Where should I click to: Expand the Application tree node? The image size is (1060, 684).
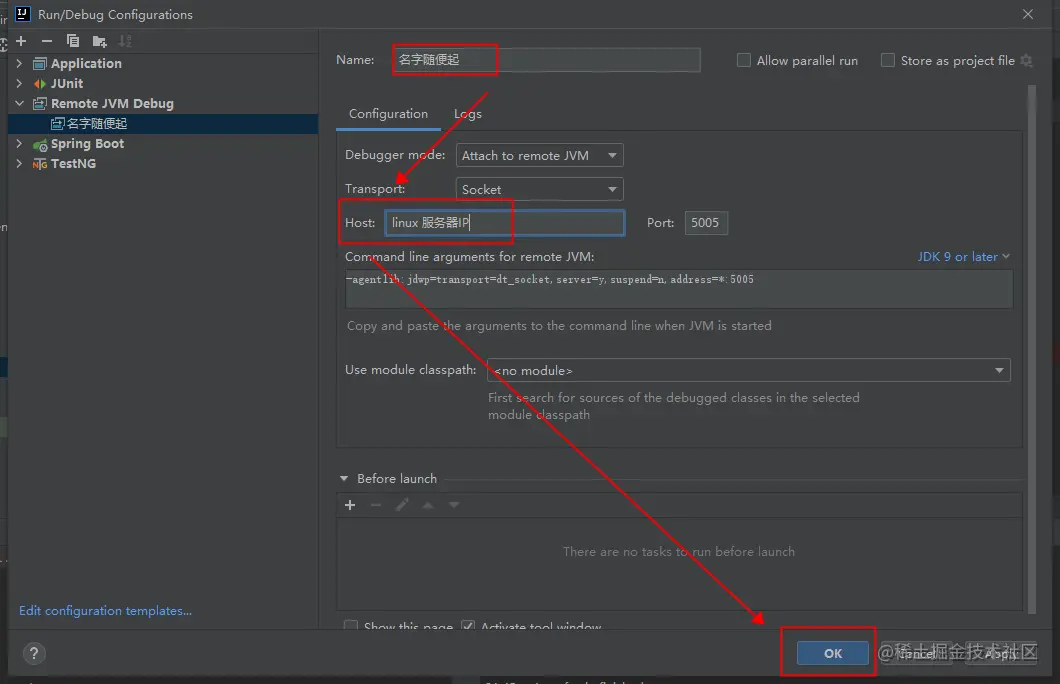(20, 64)
